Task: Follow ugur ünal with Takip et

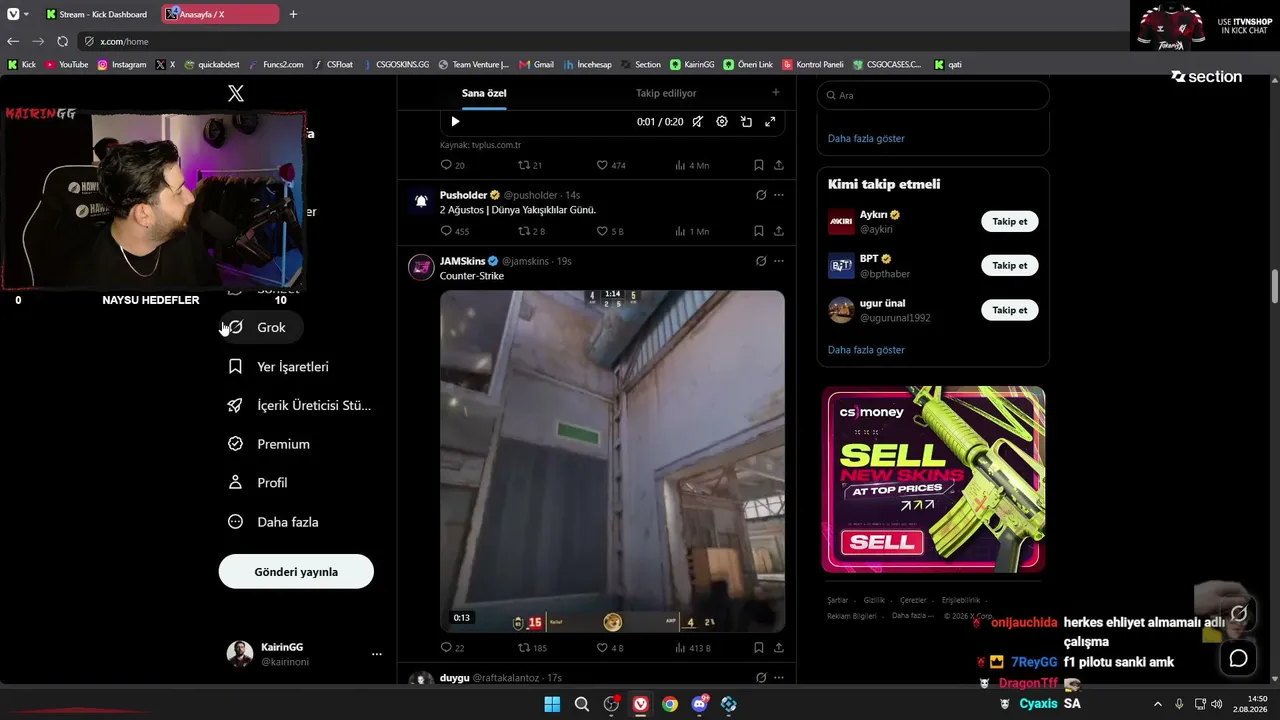Action: pos(1010,310)
